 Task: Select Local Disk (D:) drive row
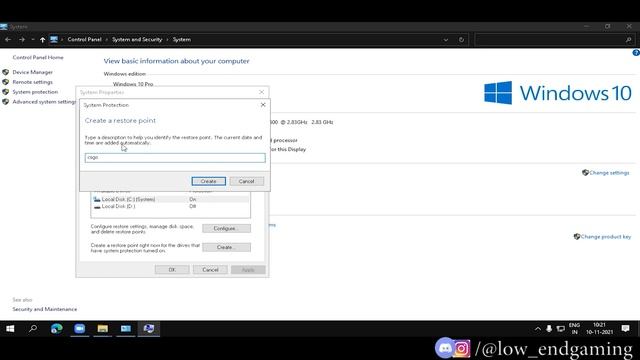click(x=170, y=207)
